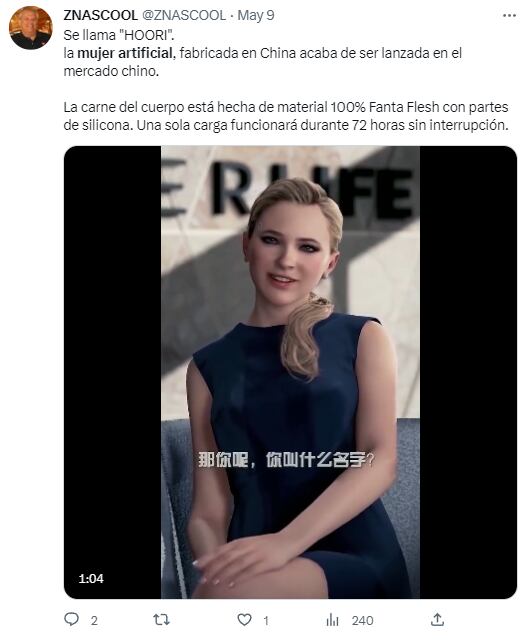Open the @ZNASCOOL handle link
529x643 pixels.
coord(184,15)
